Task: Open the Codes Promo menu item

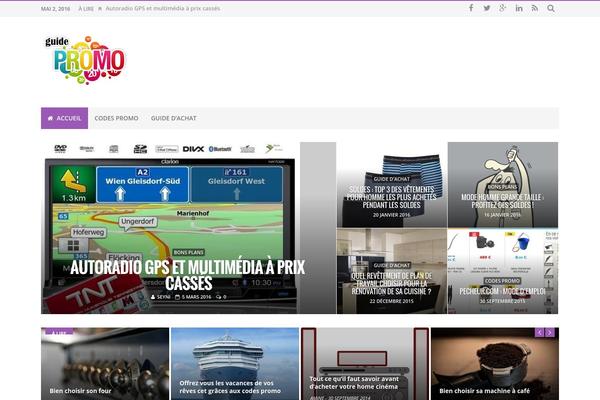Action: (116, 118)
